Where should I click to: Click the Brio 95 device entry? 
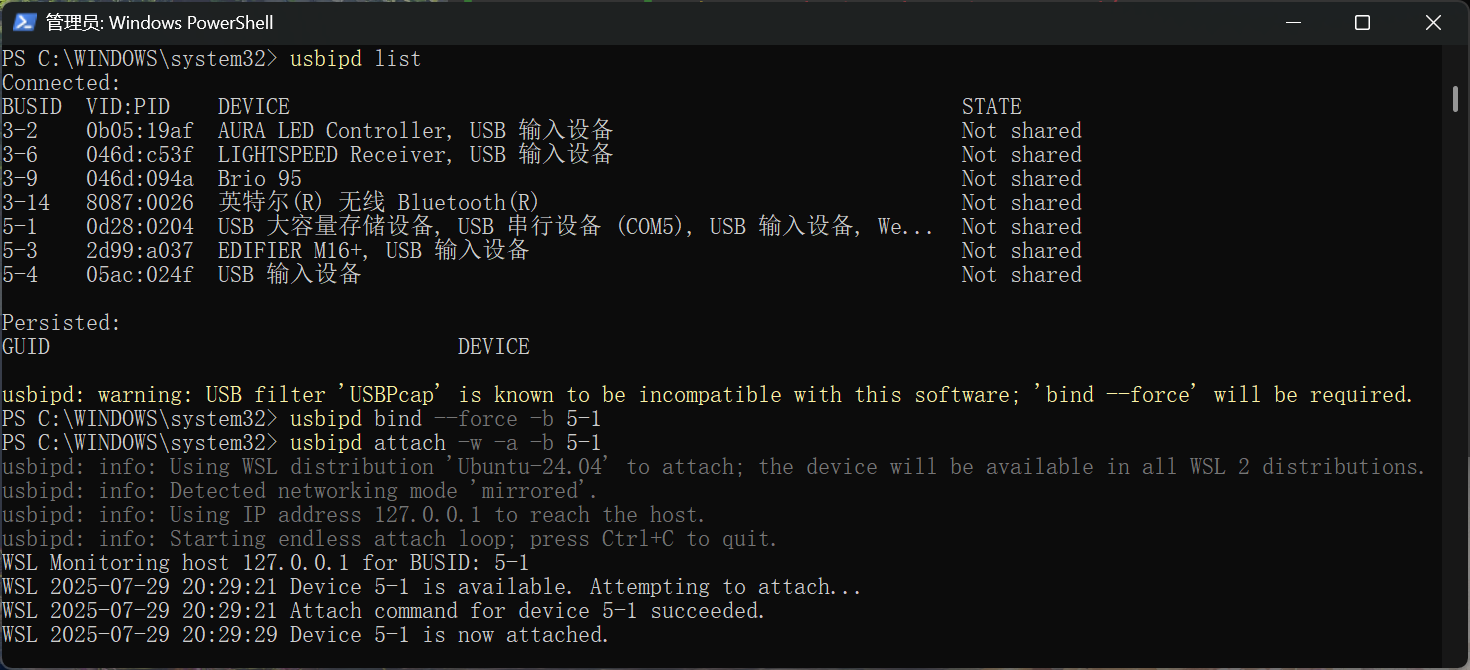260,179
